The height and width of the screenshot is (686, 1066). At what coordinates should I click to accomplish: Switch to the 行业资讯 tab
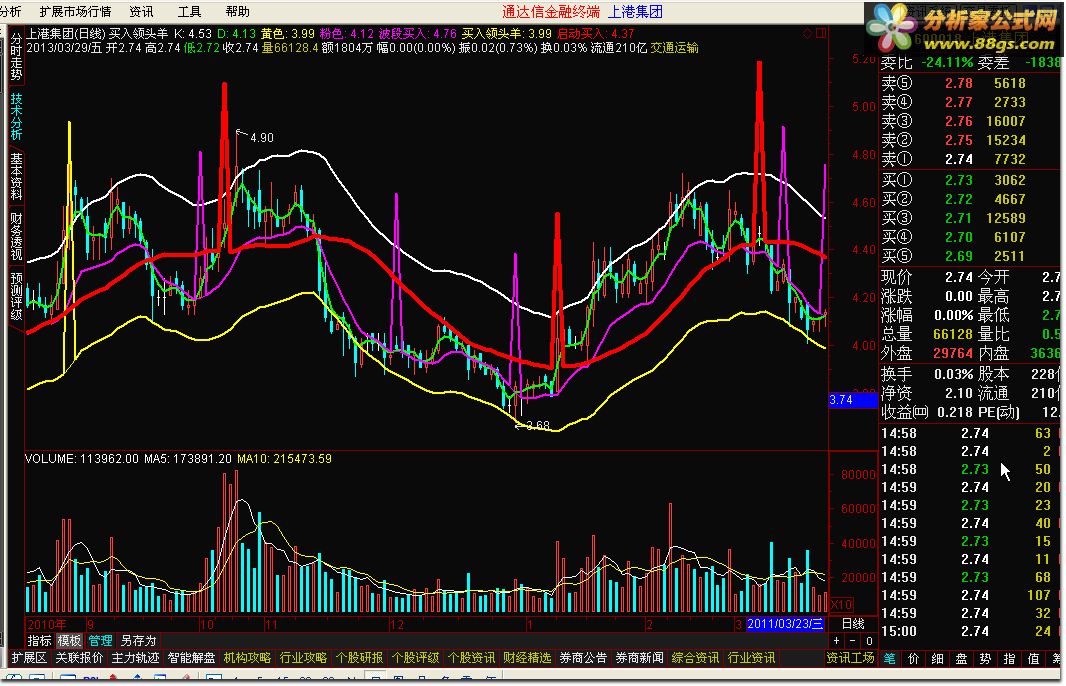coord(751,657)
